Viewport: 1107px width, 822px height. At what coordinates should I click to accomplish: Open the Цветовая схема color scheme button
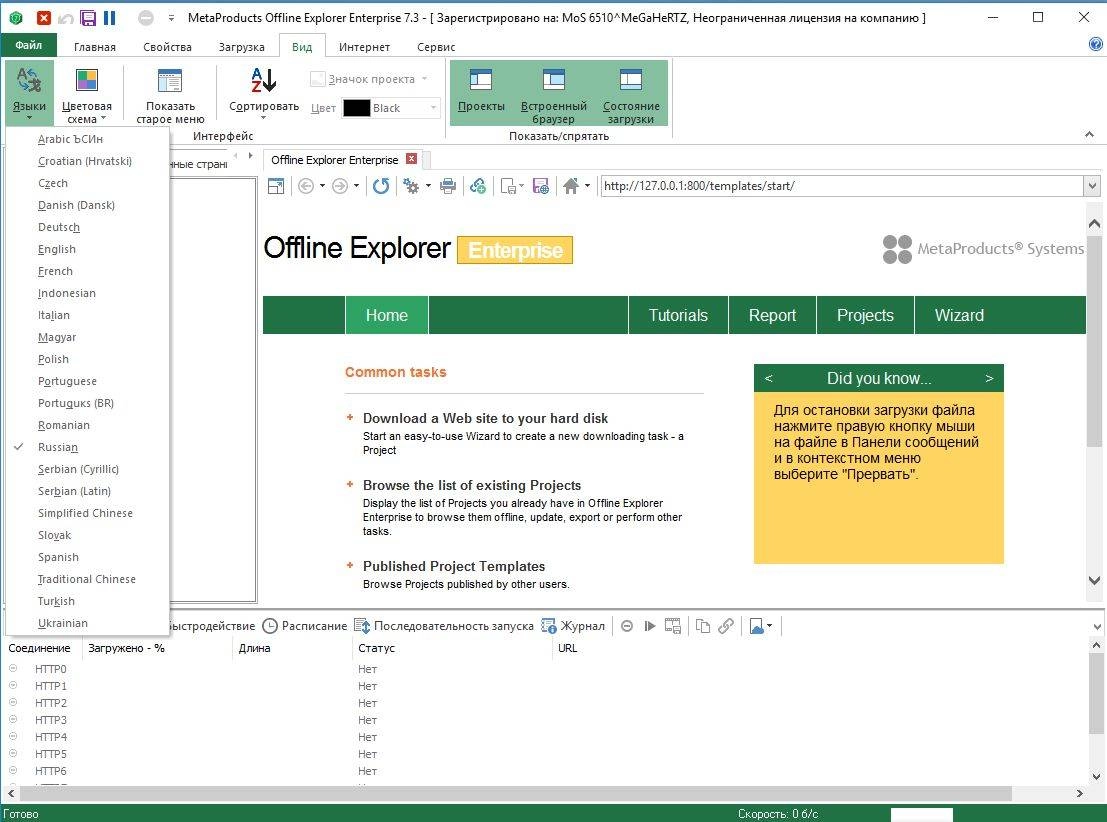86,93
